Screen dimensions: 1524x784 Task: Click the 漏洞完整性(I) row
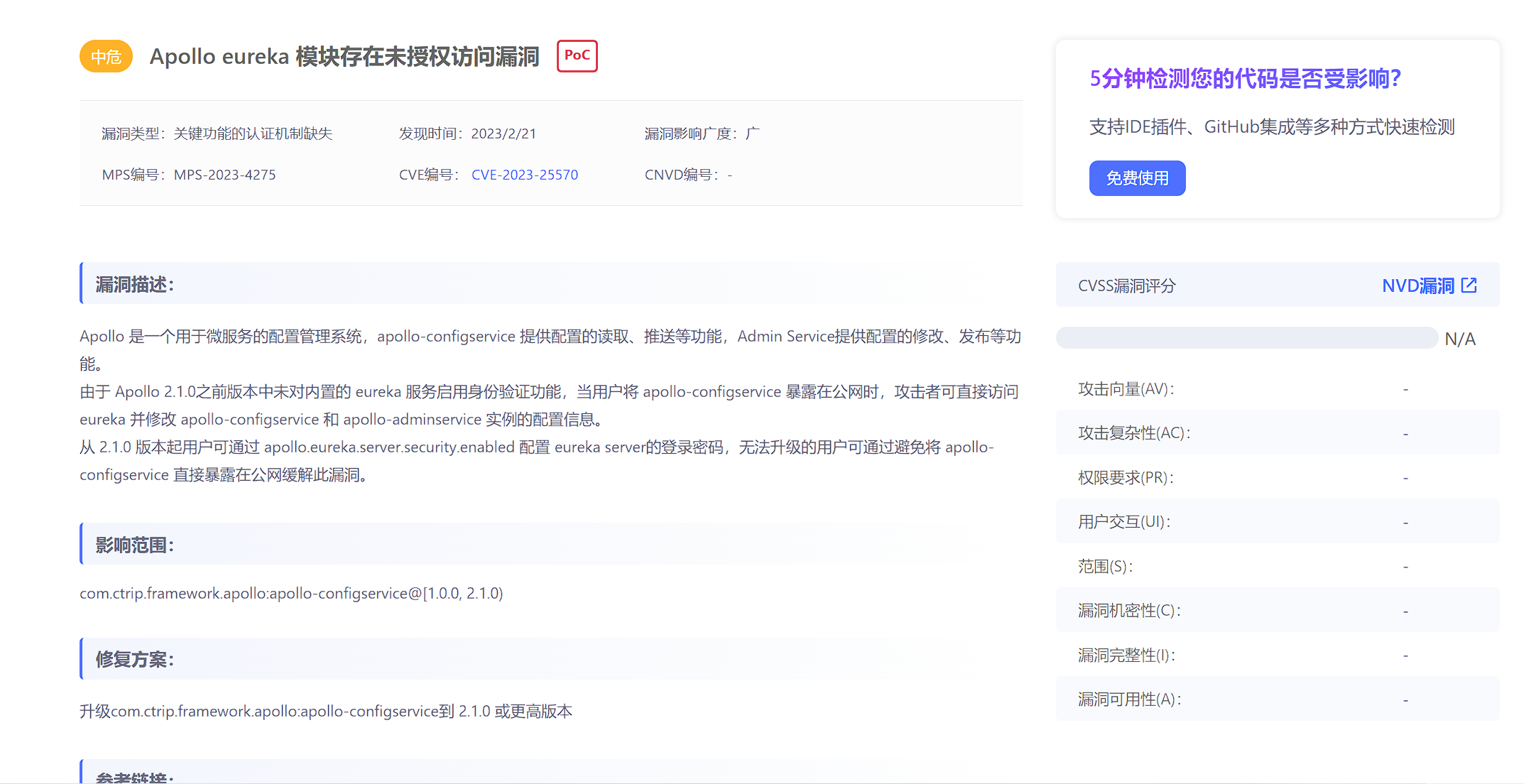pos(1278,655)
